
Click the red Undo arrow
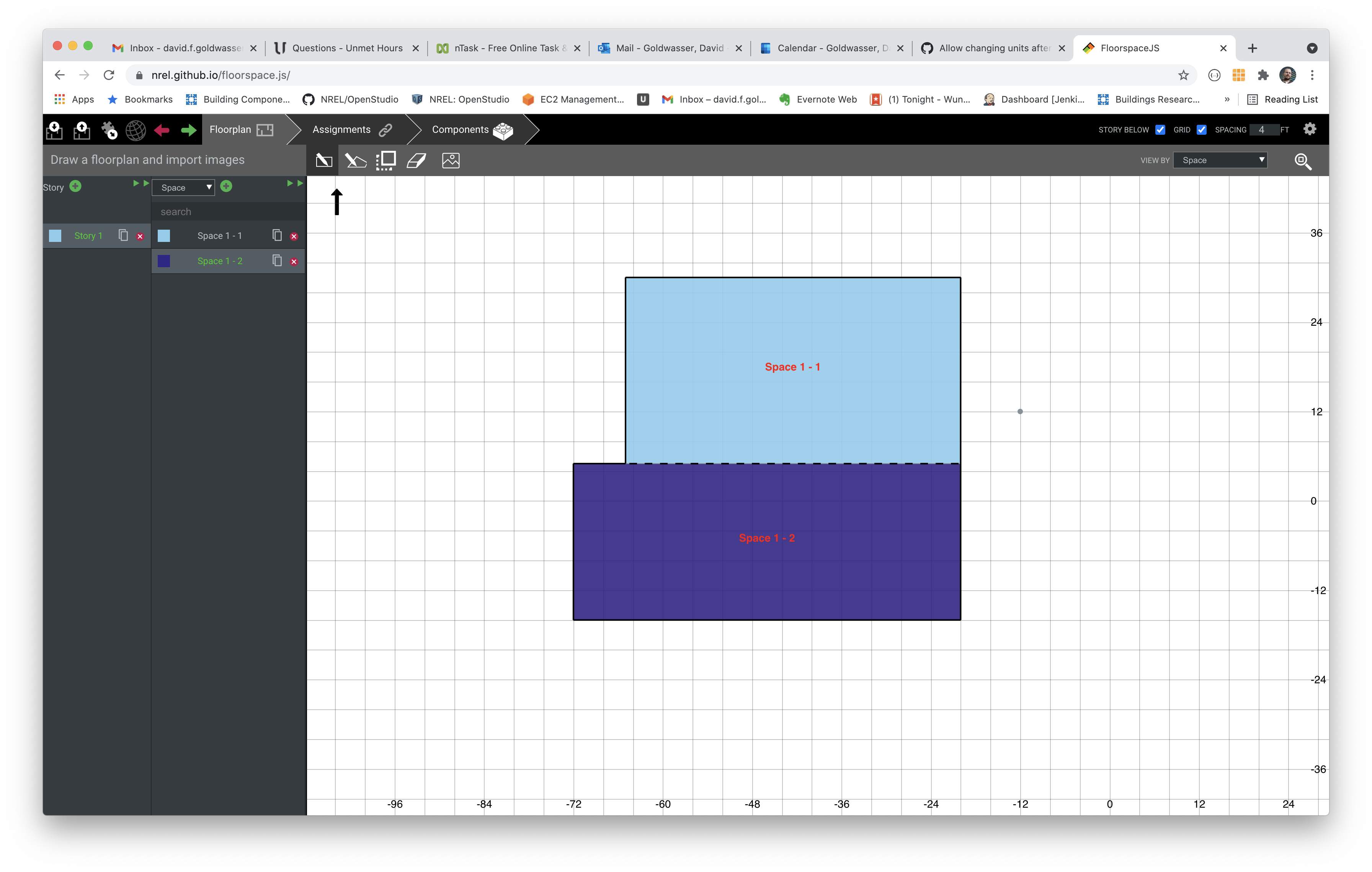point(162,131)
